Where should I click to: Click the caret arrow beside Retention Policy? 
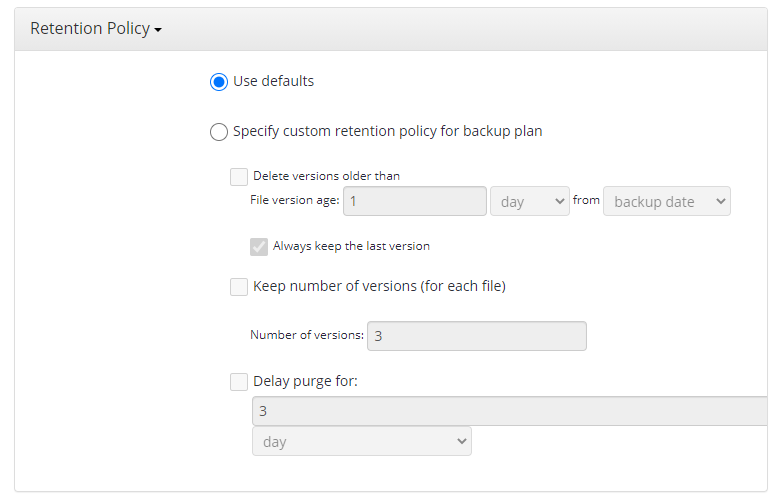158,31
